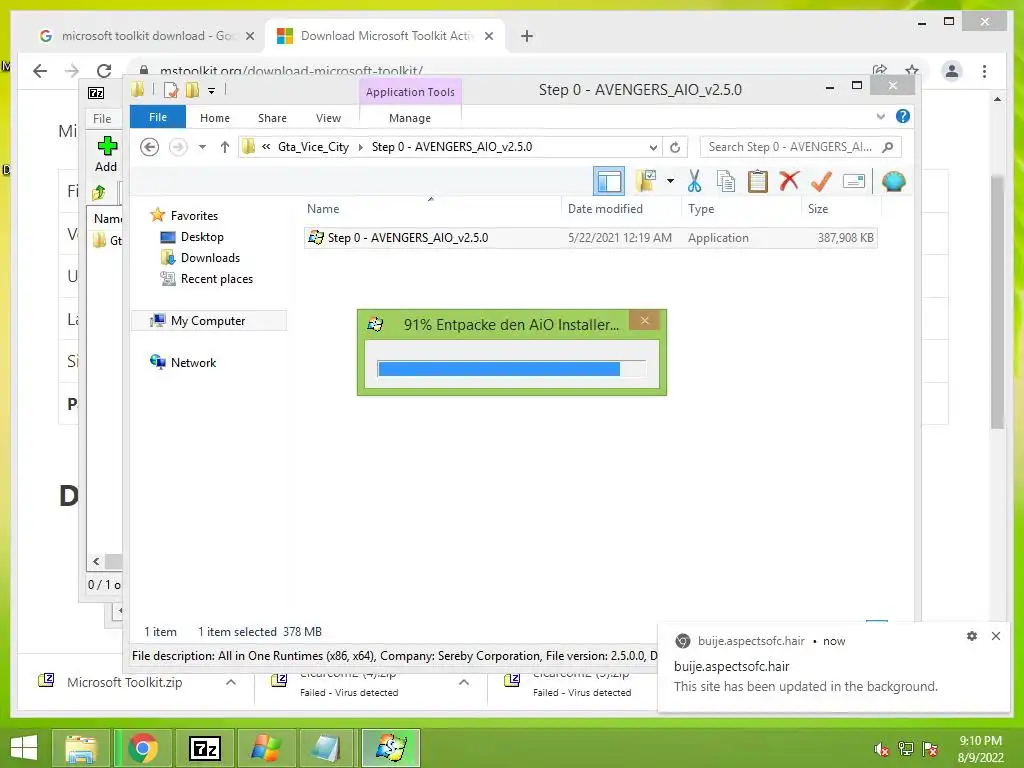
Task: Open the folder options dropdown arrow
Action: click(670, 181)
